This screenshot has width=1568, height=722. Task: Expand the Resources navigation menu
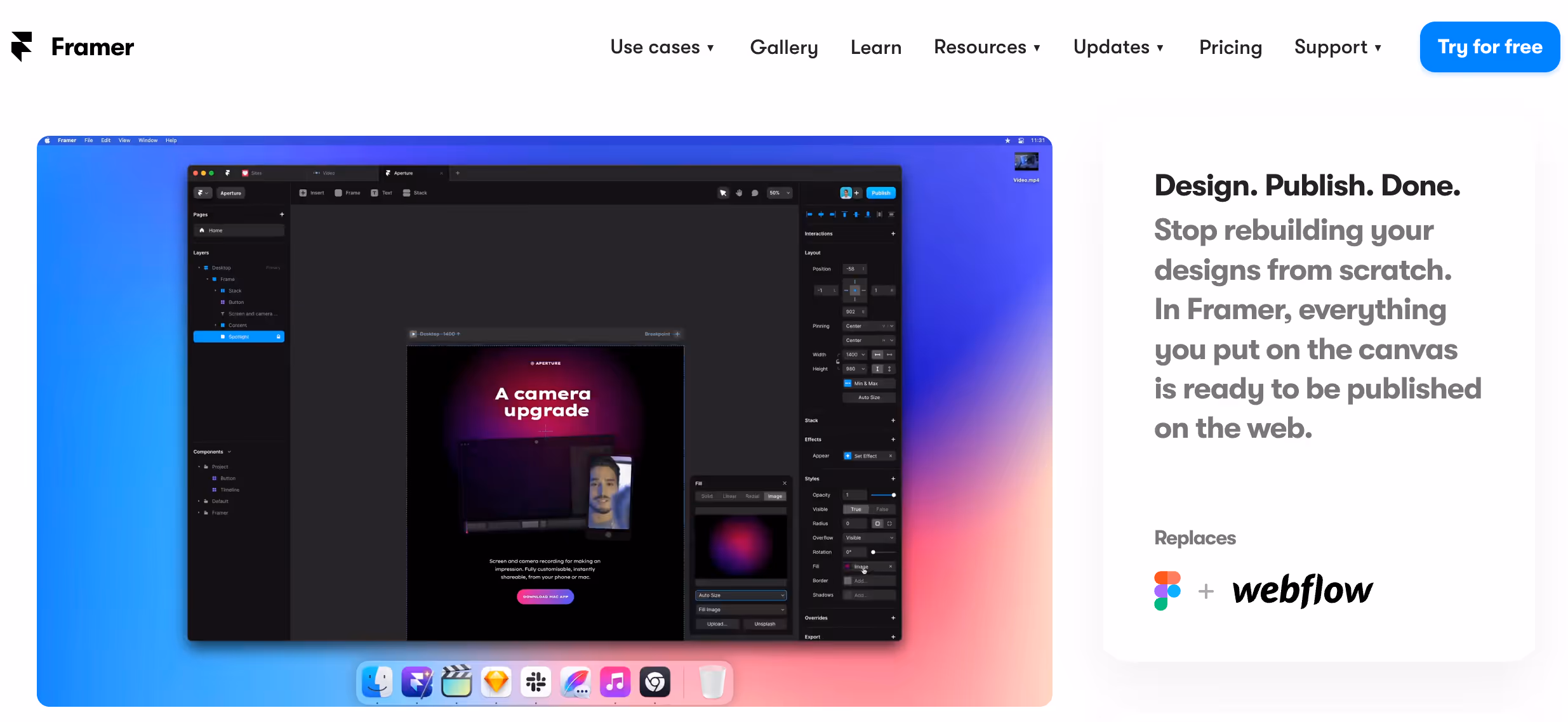pyautogui.click(x=987, y=47)
